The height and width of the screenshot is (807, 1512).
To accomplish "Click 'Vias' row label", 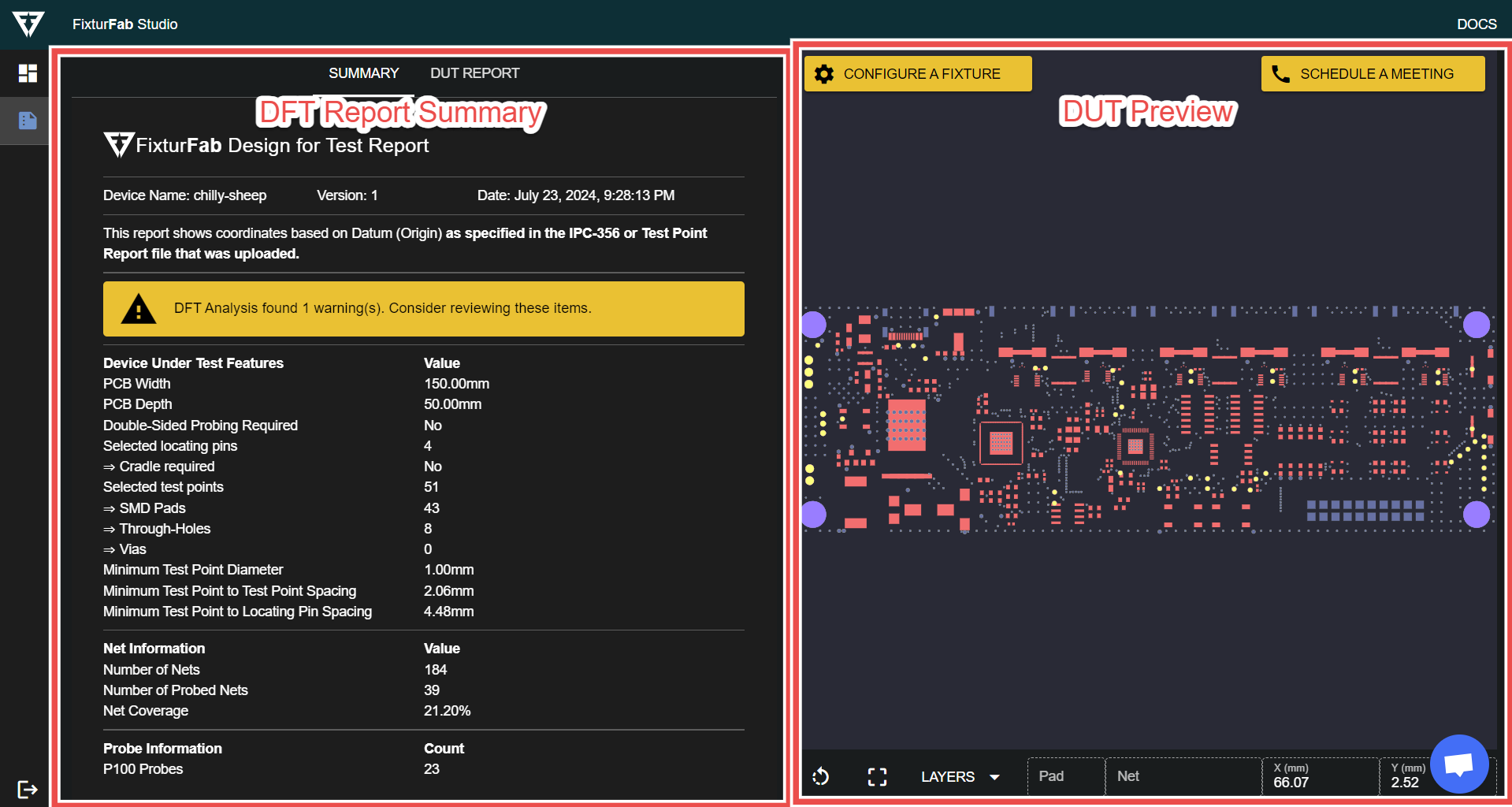I will tap(125, 549).
